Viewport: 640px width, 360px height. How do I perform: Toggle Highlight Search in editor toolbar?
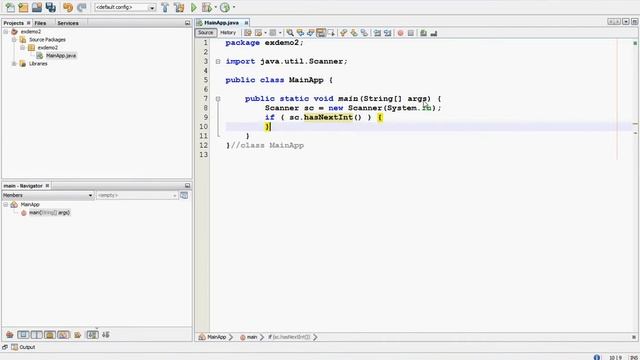pos(321,33)
